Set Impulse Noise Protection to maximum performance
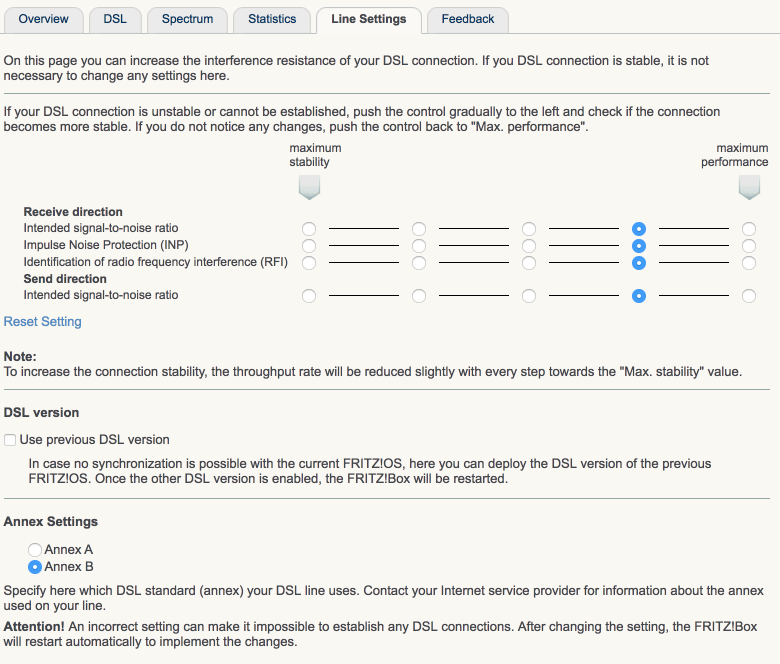780x664 pixels. (749, 246)
